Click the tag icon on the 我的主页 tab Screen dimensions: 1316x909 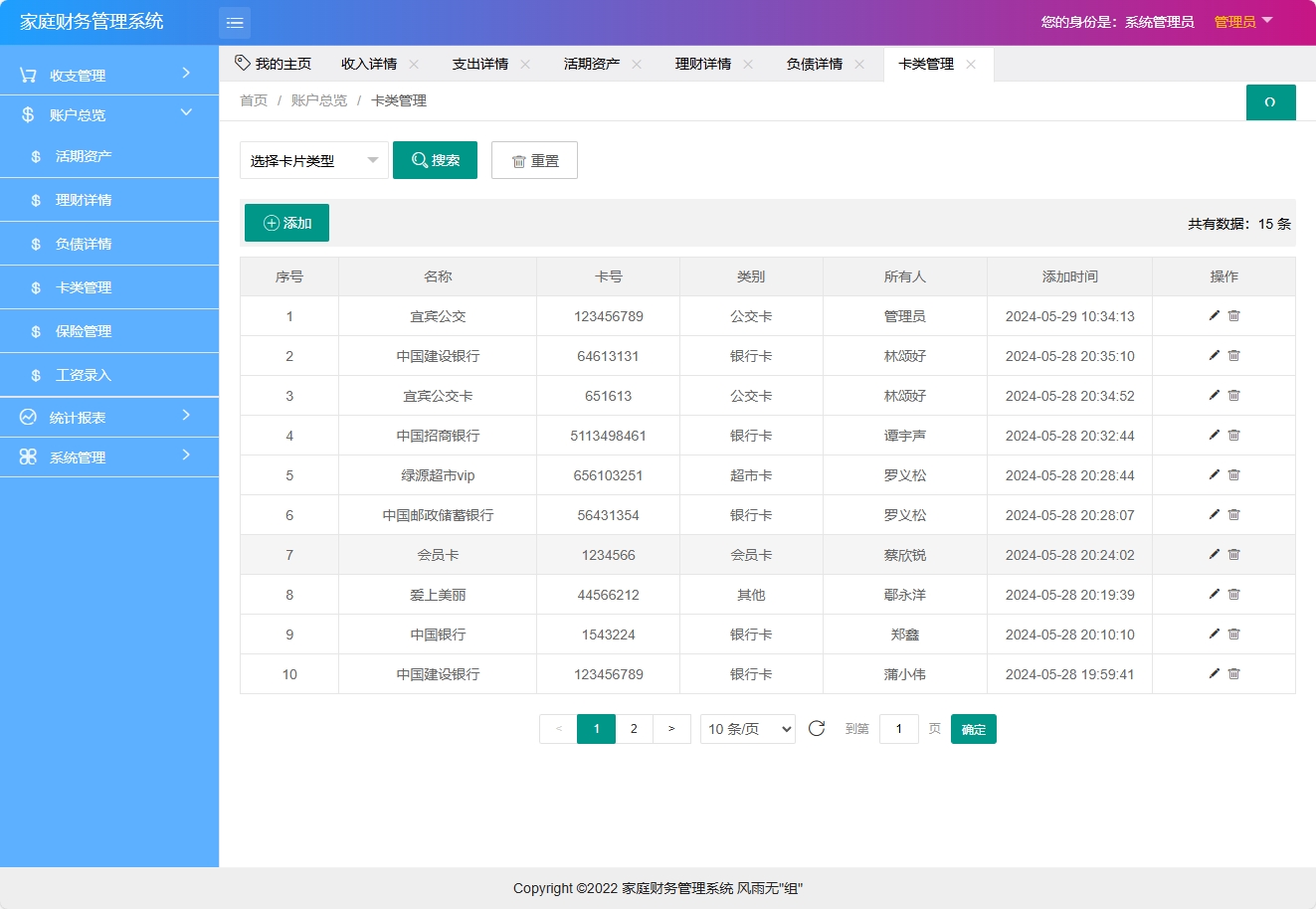point(242,62)
